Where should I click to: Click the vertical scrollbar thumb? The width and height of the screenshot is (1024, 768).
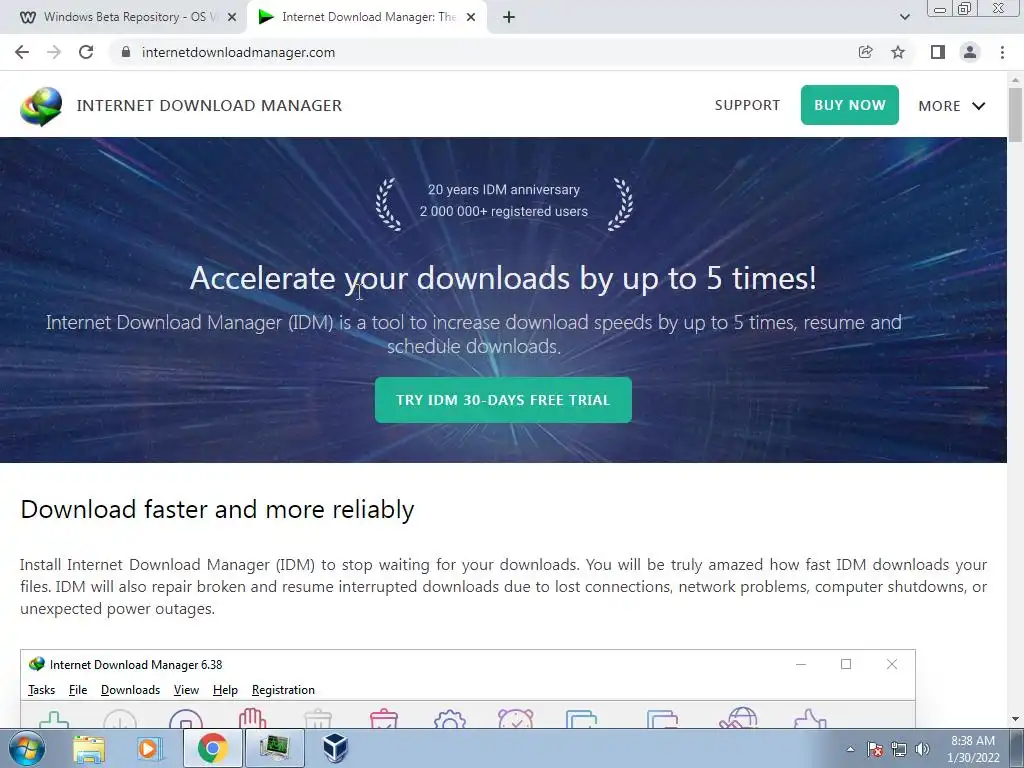(x=1016, y=114)
